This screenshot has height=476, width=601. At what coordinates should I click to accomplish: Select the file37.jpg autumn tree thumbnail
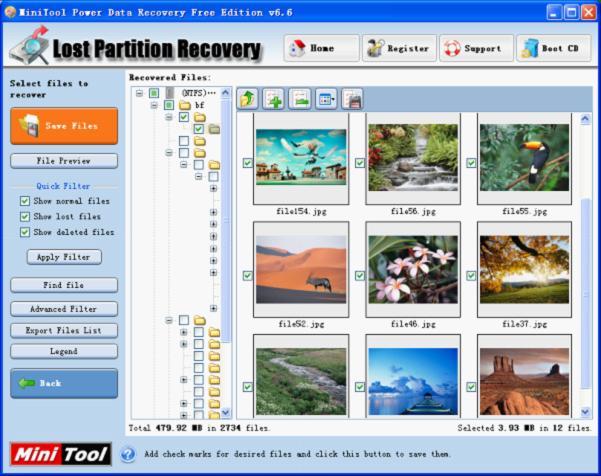coord(524,270)
